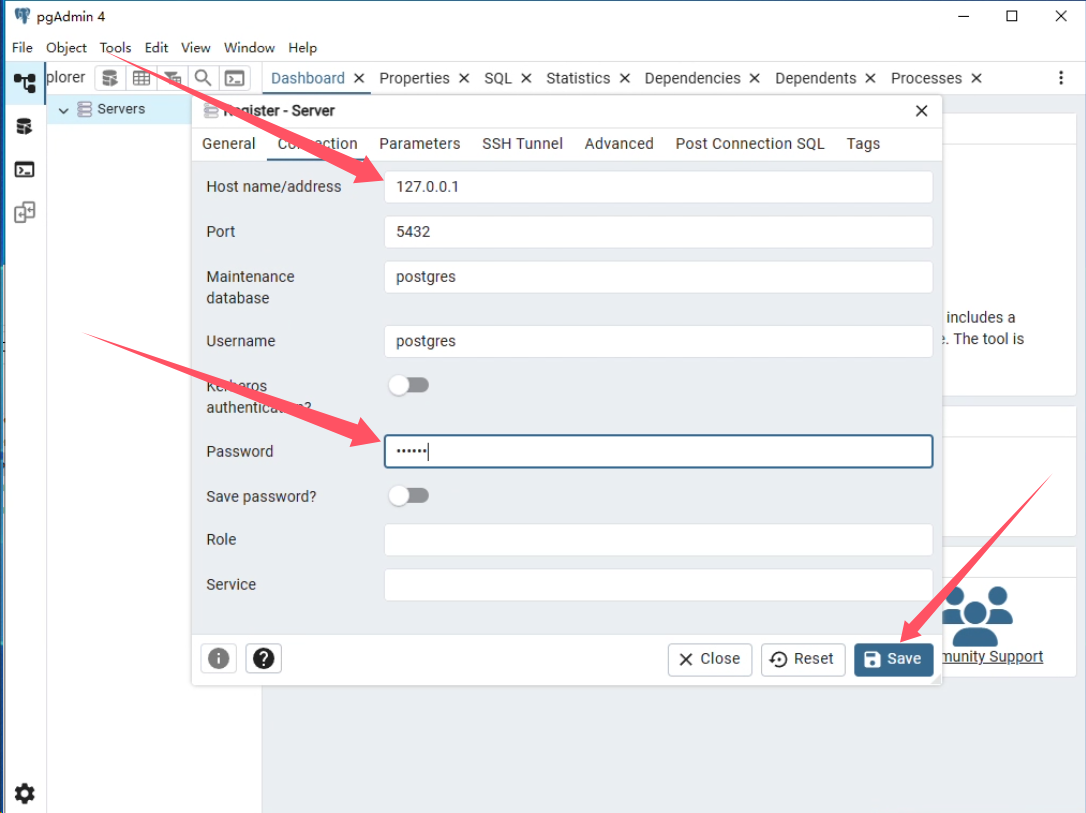Switch to the Parameters tab
This screenshot has width=1086, height=813.
tap(420, 143)
